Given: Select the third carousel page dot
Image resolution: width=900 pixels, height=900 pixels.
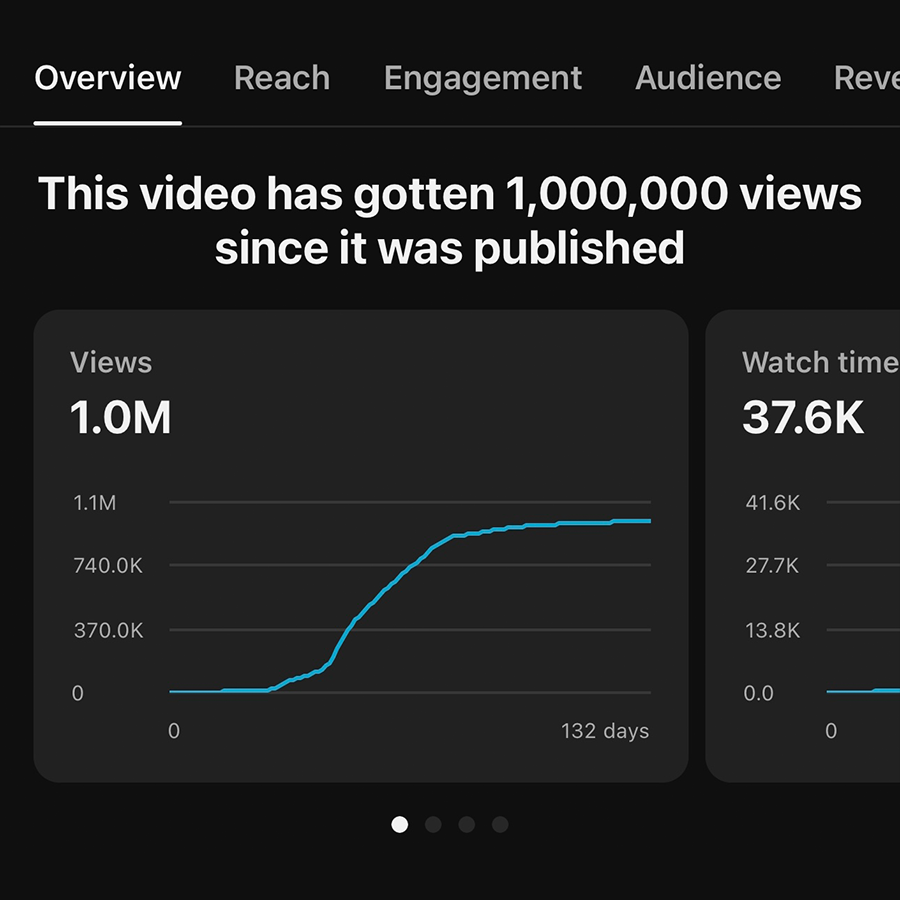Looking at the screenshot, I should [466, 824].
